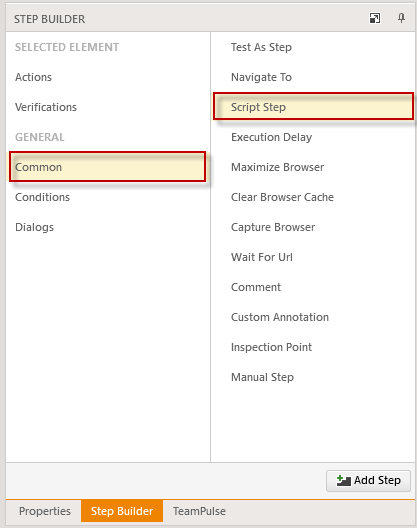The height and width of the screenshot is (528, 417).
Task: Pick Test As Step option
Action: [x=261, y=47]
